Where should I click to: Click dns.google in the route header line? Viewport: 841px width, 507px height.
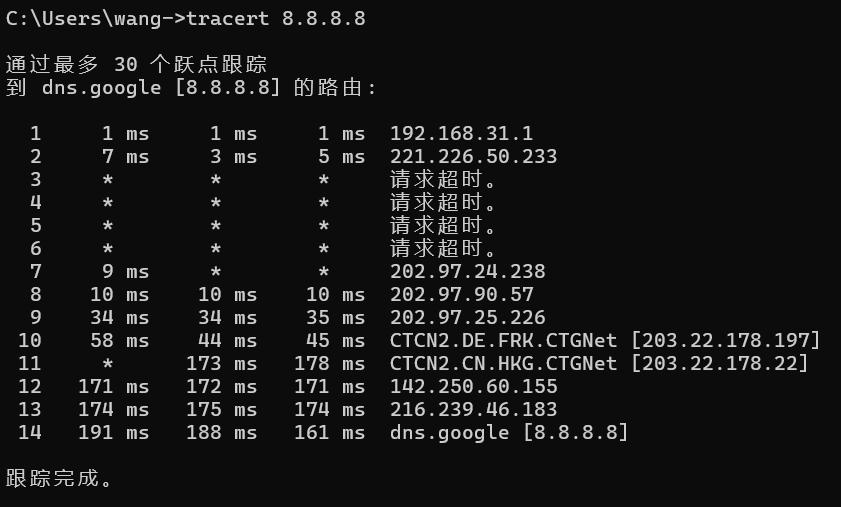(x=88, y=87)
